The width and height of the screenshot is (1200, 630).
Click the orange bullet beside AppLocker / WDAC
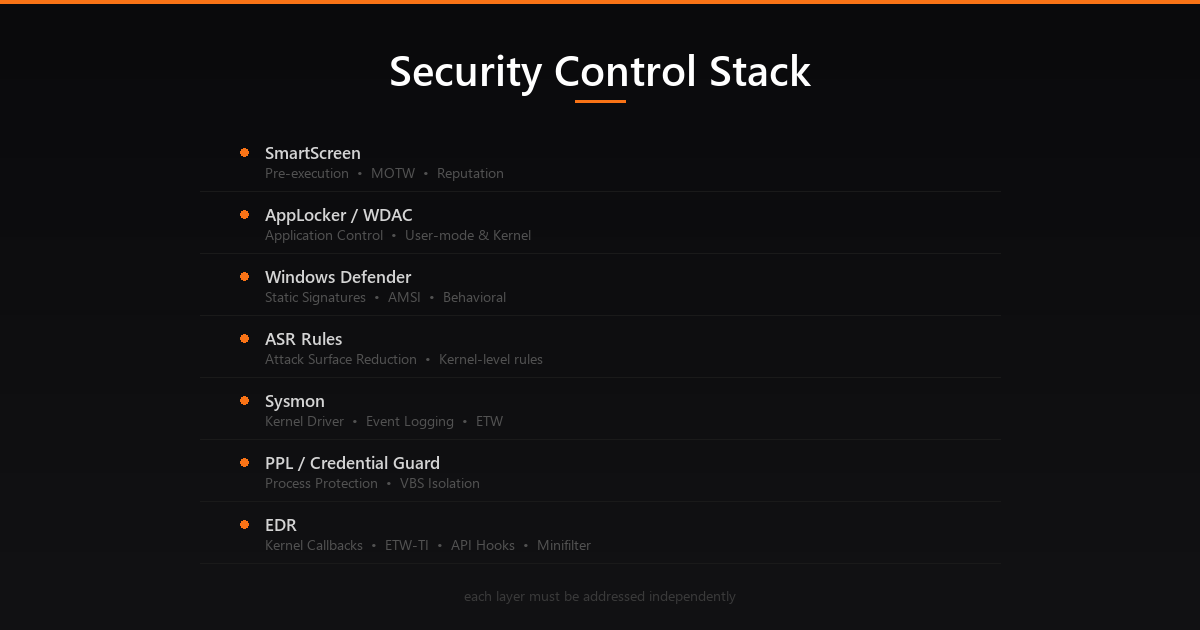pos(244,215)
